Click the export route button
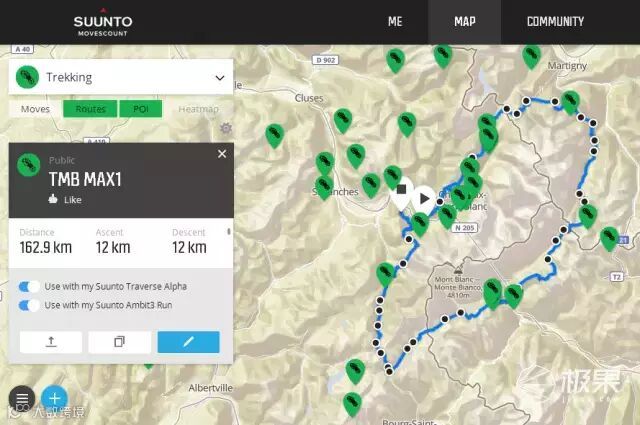The height and width of the screenshot is (425, 640). point(51,342)
